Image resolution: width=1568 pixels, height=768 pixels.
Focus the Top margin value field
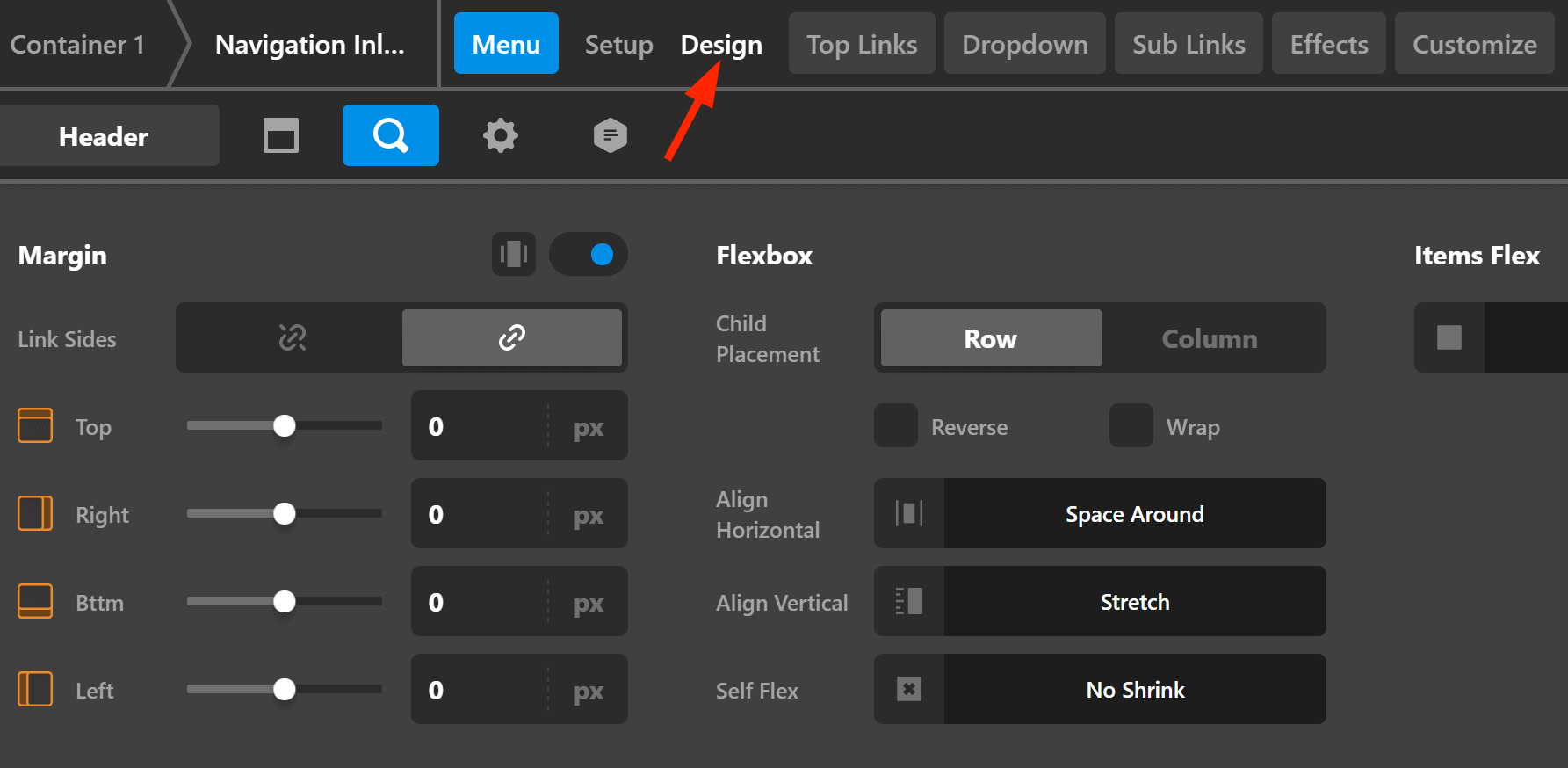point(480,425)
